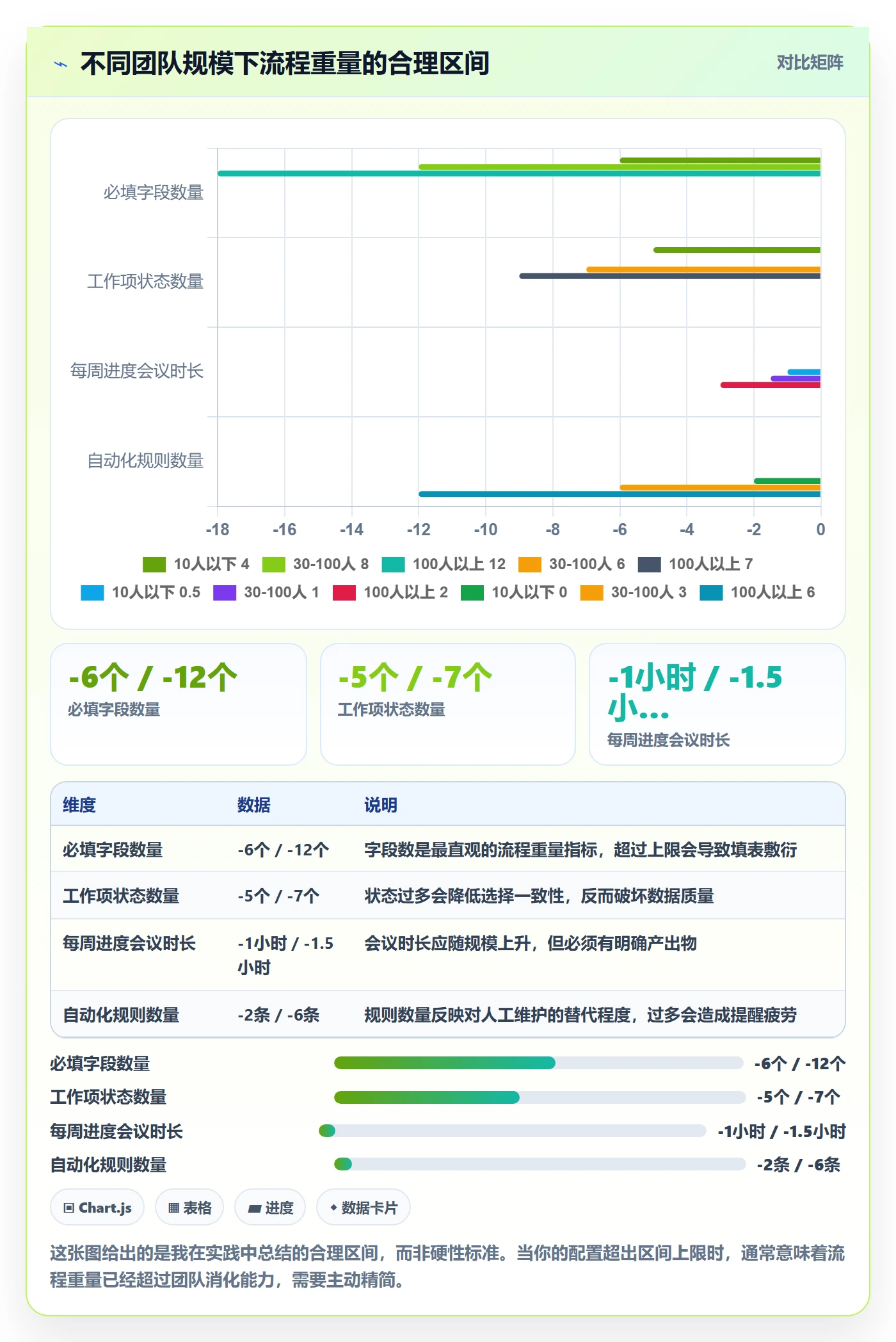Click legend swatch for 100人以上 2
The width and height of the screenshot is (896, 1342).
click(x=344, y=592)
